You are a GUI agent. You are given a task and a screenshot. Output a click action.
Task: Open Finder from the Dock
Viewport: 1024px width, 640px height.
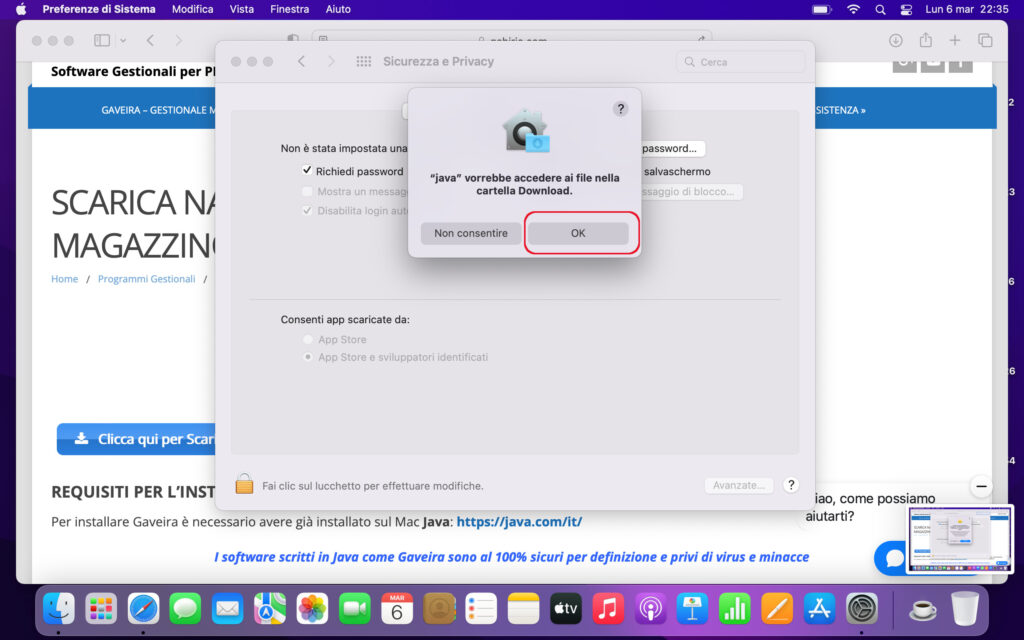[59, 609]
